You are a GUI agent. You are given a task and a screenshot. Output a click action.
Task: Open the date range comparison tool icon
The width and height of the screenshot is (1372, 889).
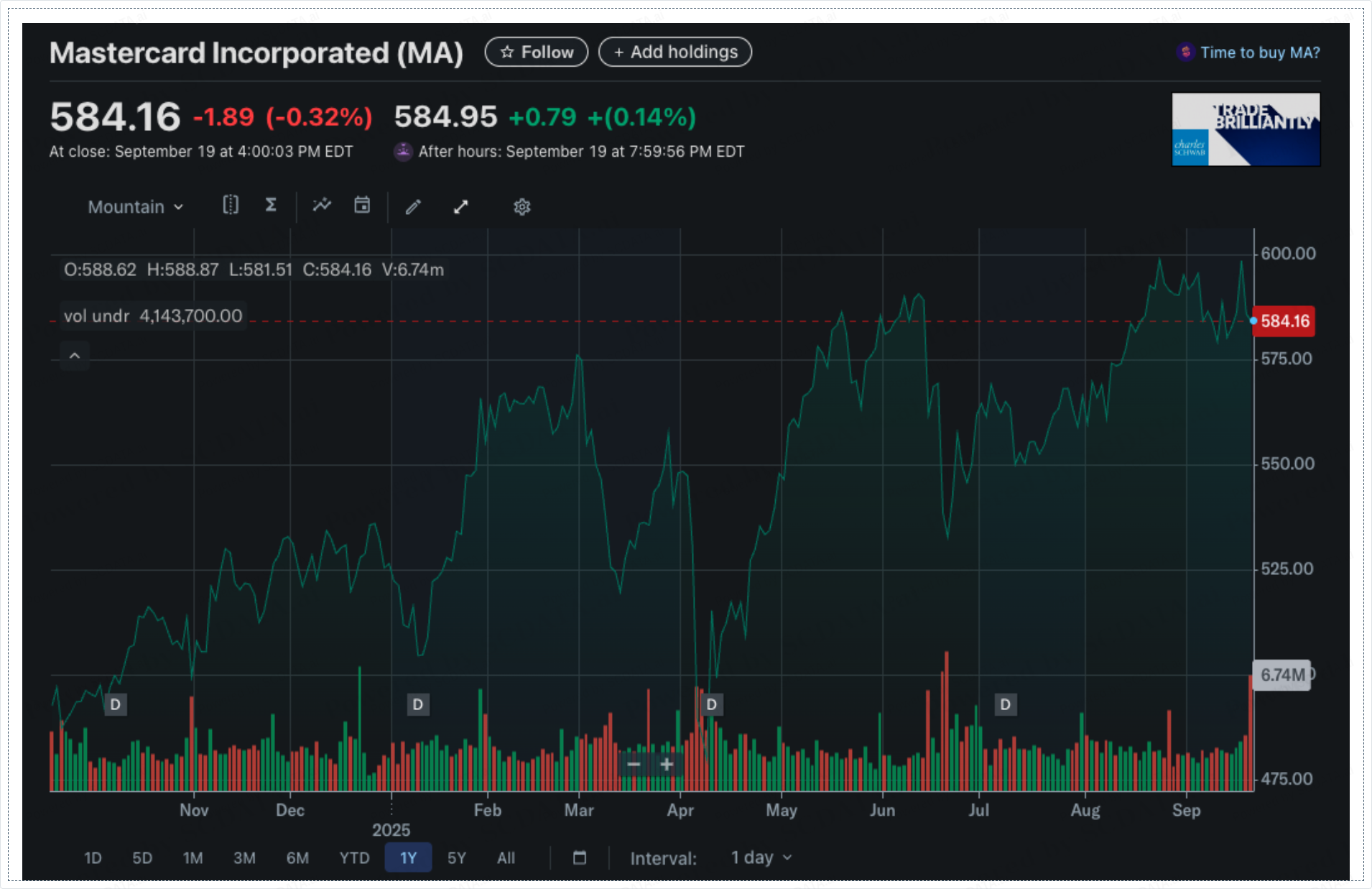tap(230, 206)
